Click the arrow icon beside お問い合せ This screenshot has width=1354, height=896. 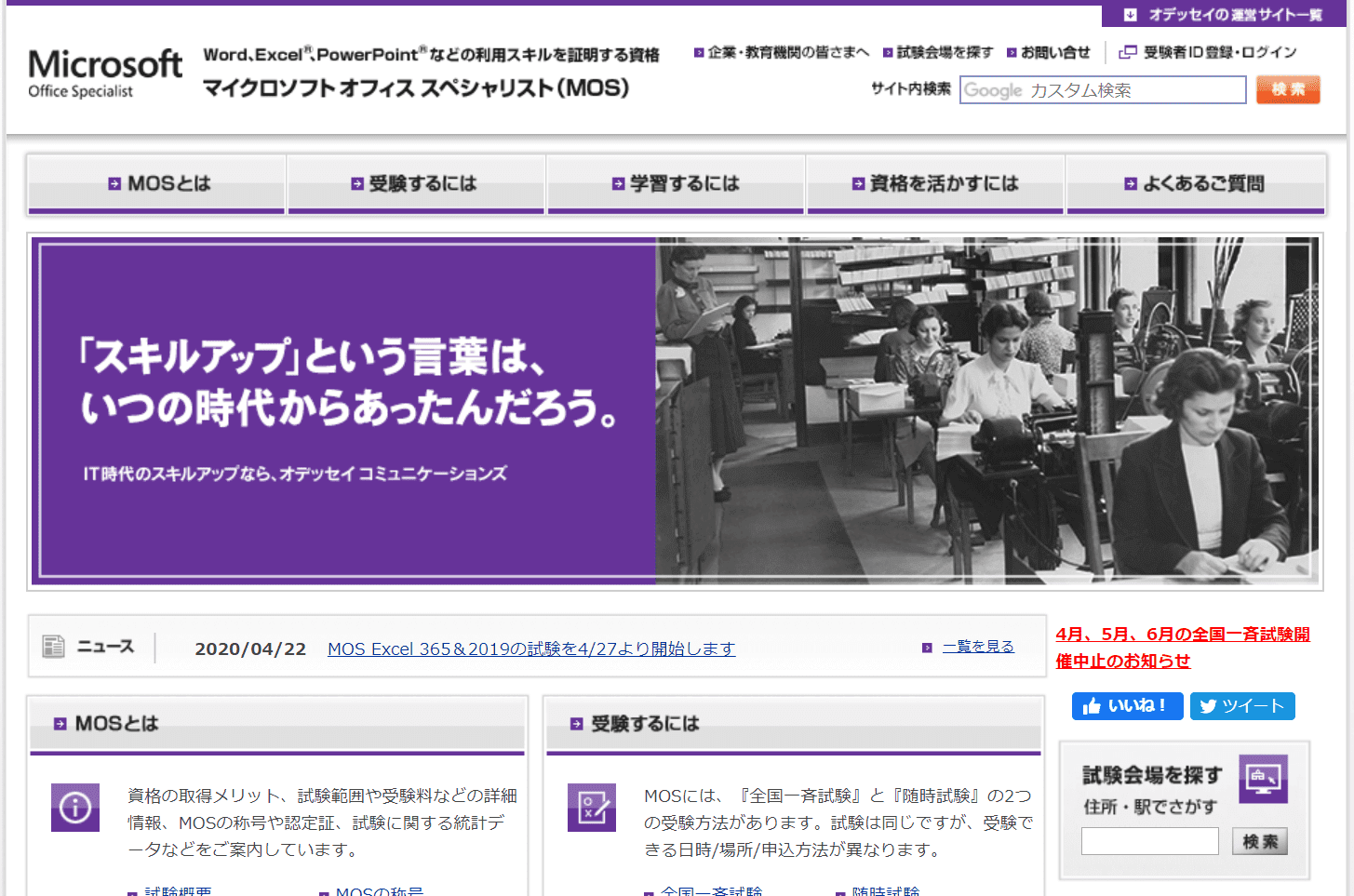point(1012,53)
